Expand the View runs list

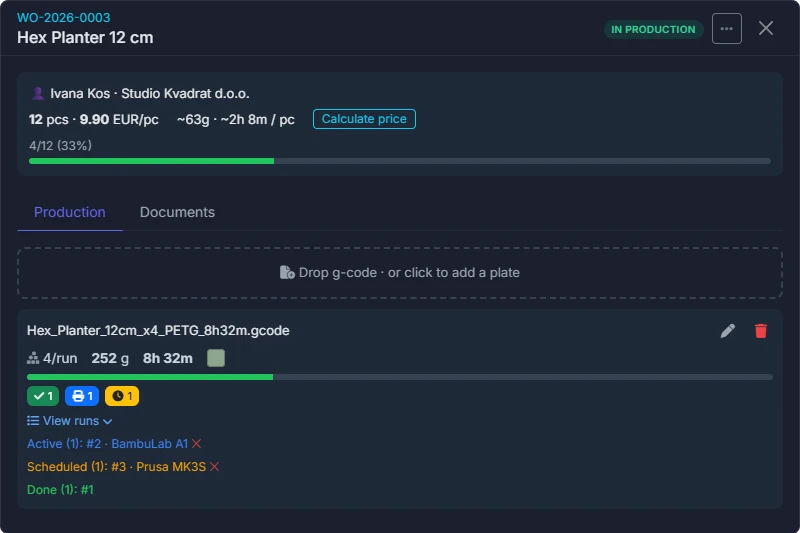click(x=69, y=421)
